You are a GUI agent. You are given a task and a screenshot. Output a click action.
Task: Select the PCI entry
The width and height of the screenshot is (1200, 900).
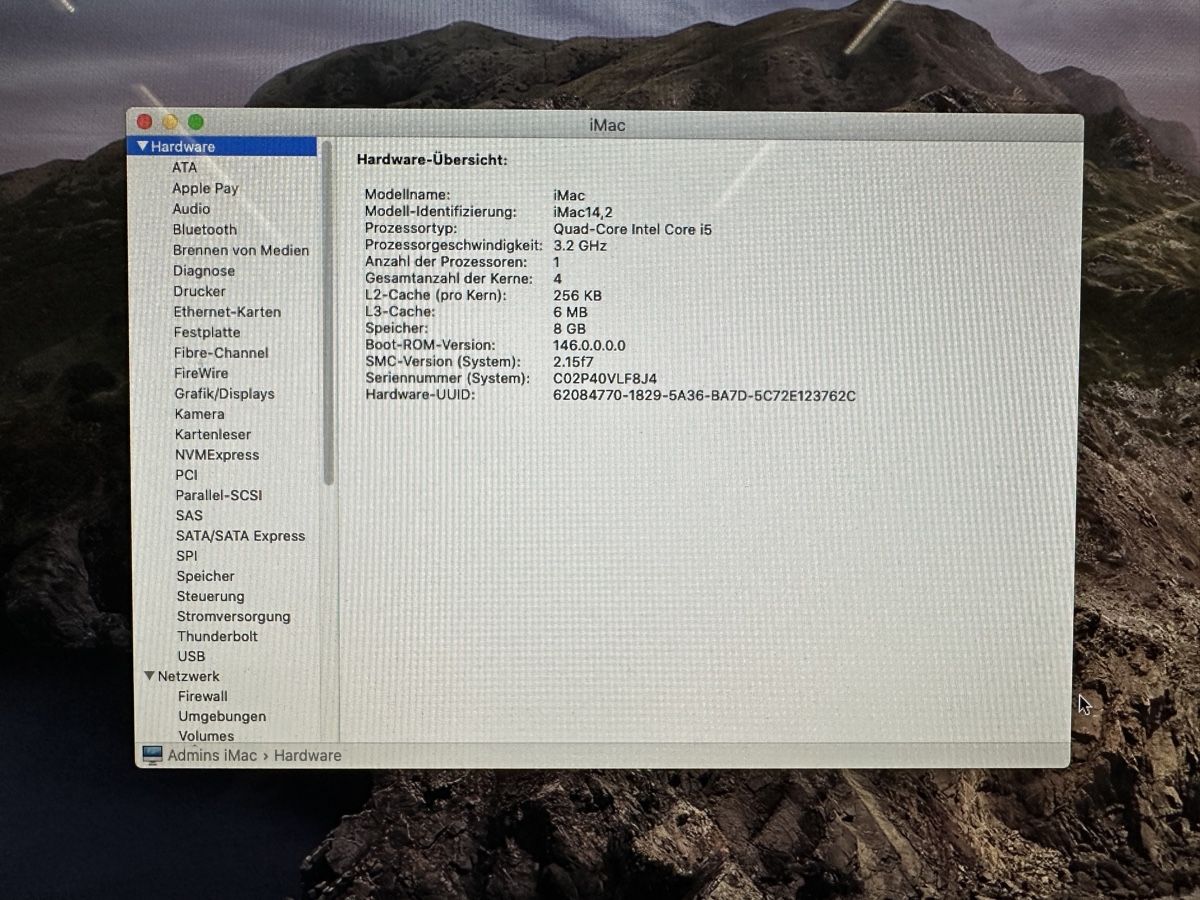(x=186, y=475)
